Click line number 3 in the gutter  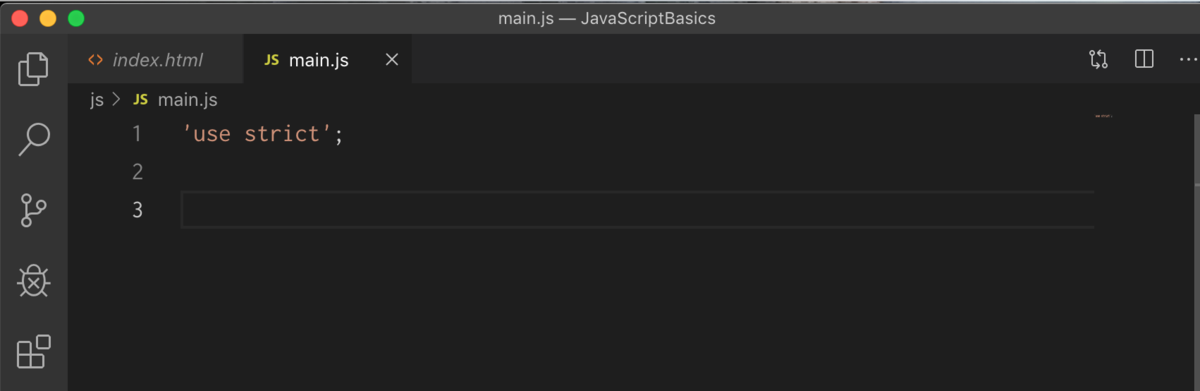click(136, 210)
